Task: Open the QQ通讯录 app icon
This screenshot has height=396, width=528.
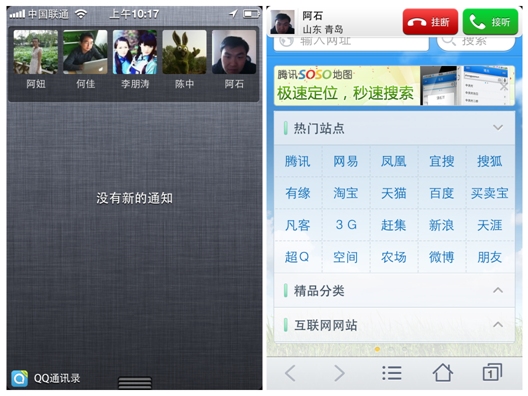Action: 20,378
